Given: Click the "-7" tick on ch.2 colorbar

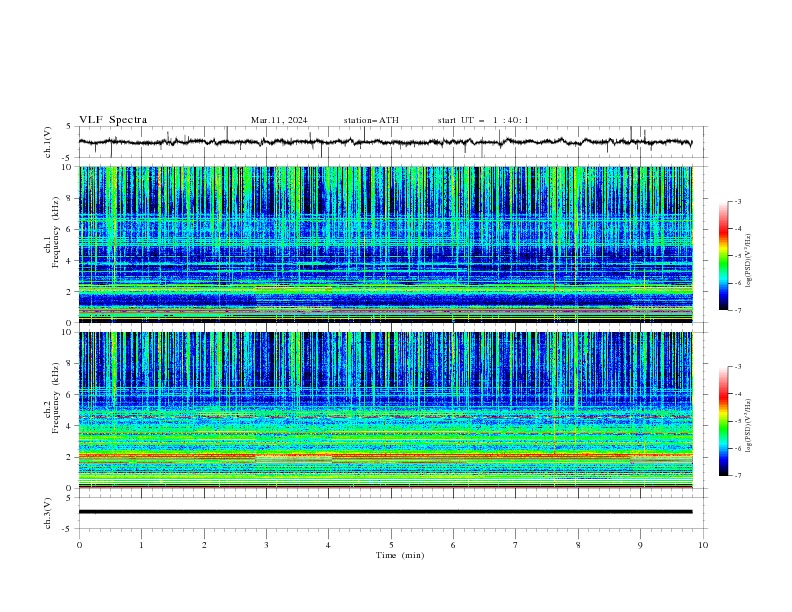Looking at the screenshot, I should tap(738, 475).
